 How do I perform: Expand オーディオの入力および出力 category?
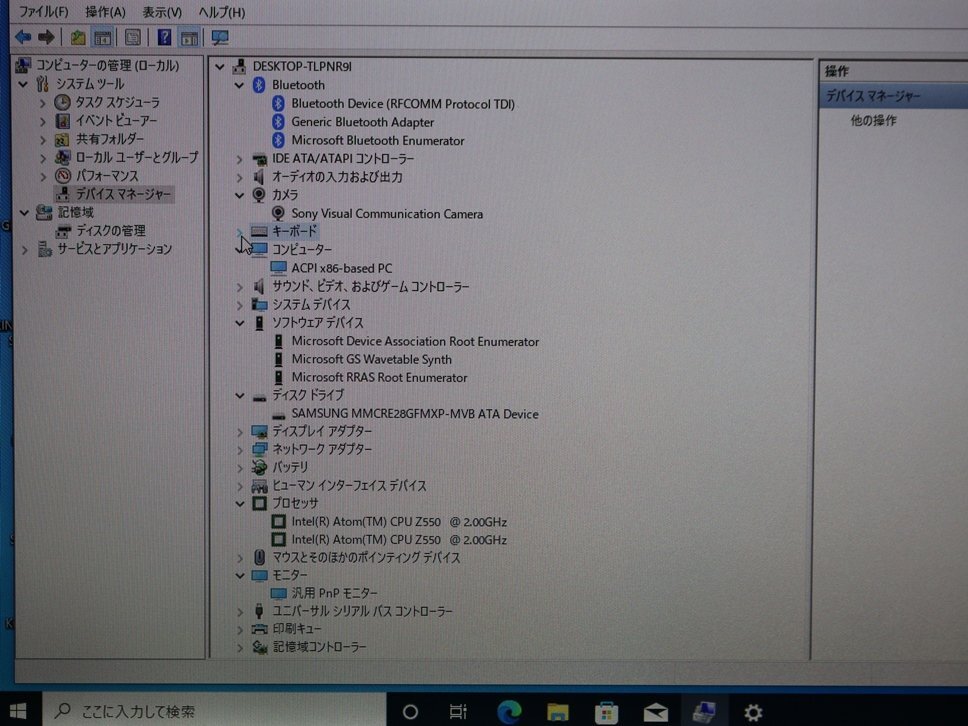(240, 177)
